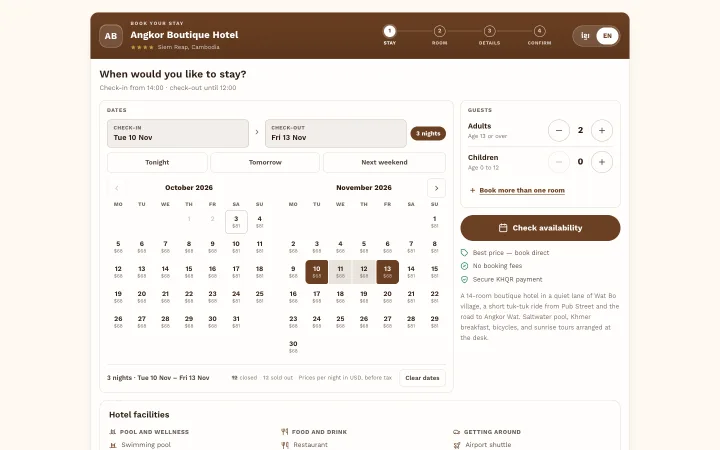Click the plus icon beside Book more rooms
Viewport: 720px width, 450px height.
click(472, 190)
